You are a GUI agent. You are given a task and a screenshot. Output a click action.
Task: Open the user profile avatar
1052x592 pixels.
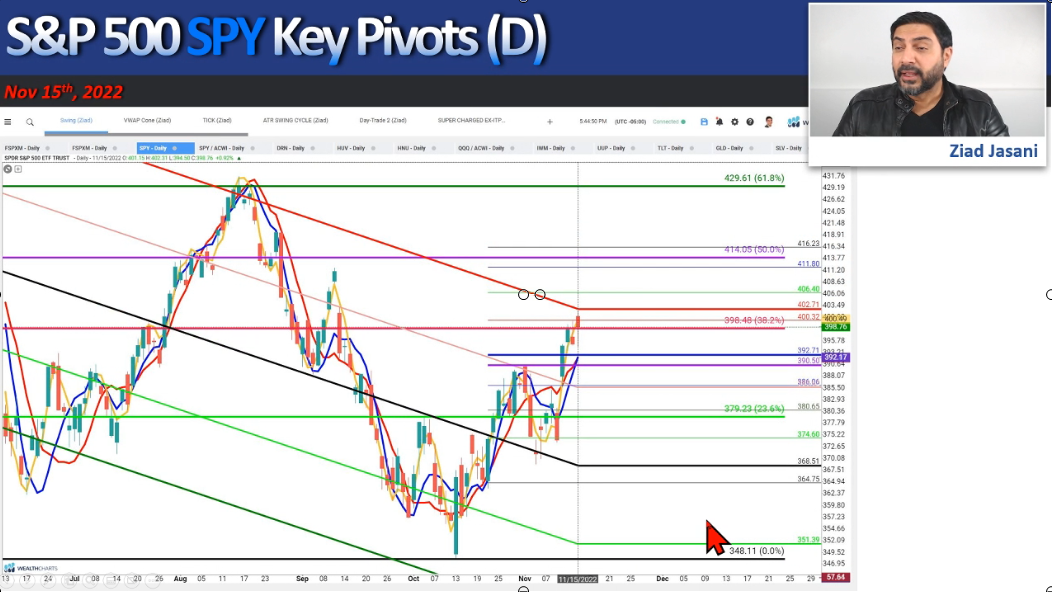[x=769, y=121]
